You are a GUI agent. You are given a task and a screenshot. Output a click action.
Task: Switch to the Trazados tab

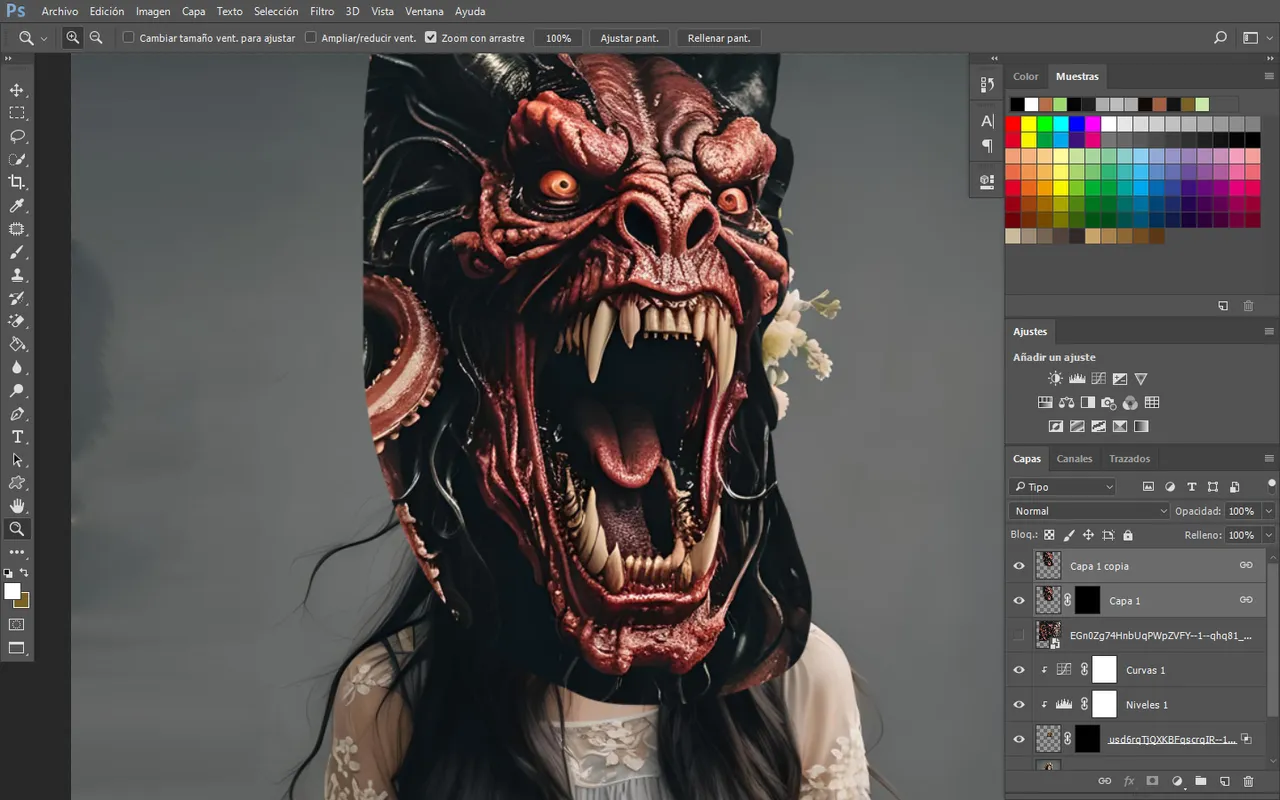click(1129, 459)
